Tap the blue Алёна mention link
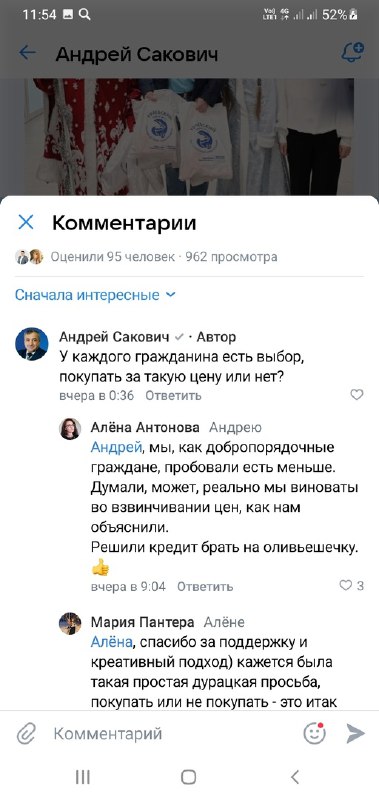Viewport: 379px width, 800px height. tap(111, 642)
